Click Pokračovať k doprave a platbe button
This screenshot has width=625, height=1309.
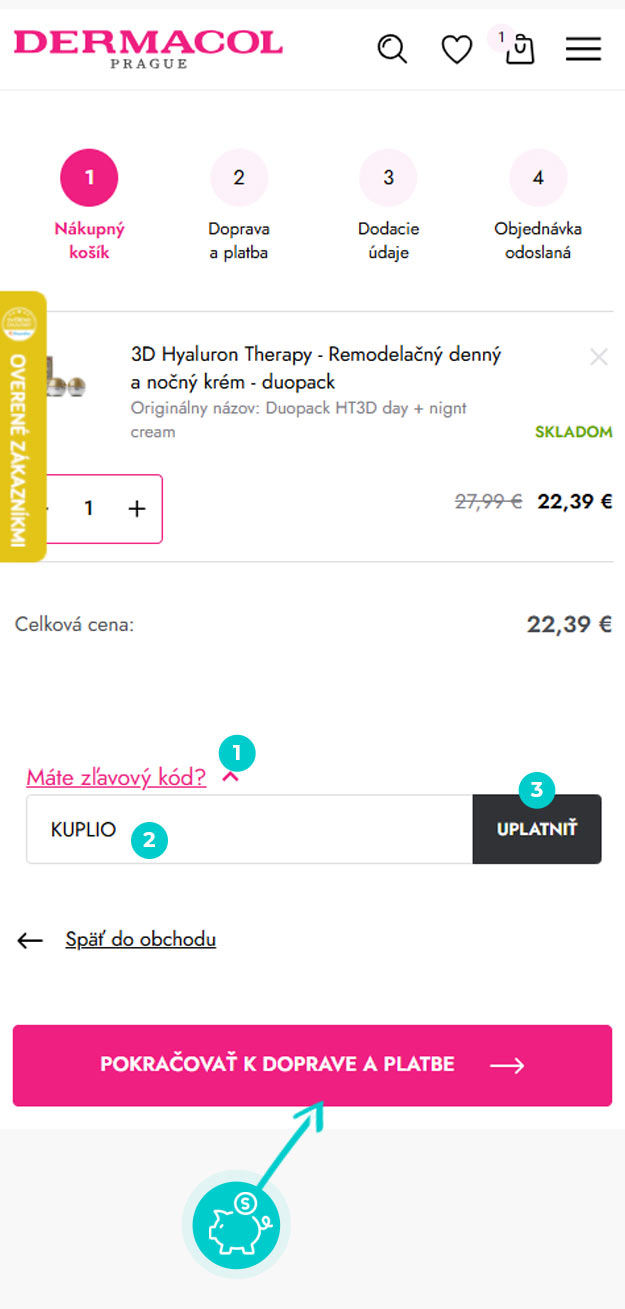click(x=312, y=1065)
